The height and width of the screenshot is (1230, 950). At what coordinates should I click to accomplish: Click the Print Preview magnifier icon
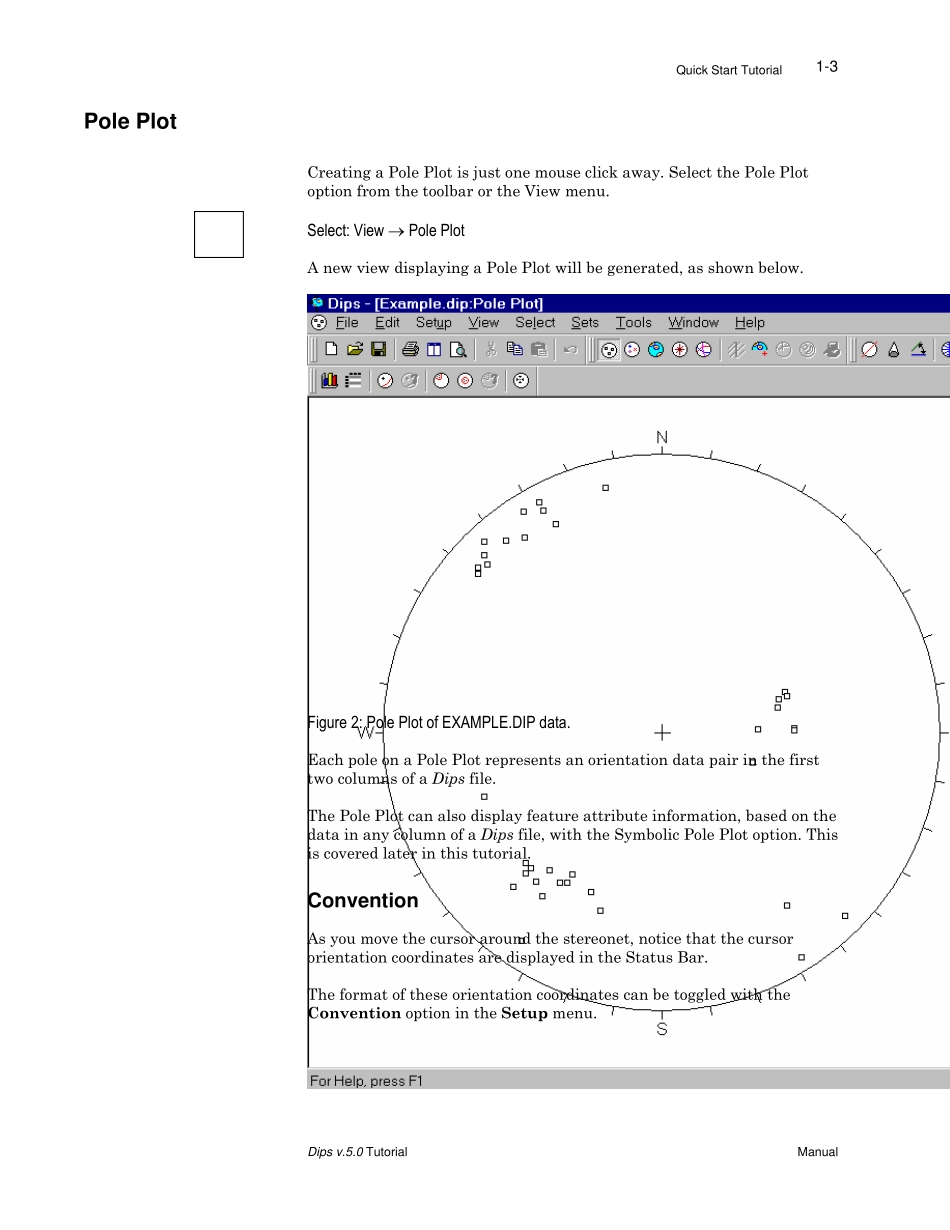pyautogui.click(x=458, y=349)
